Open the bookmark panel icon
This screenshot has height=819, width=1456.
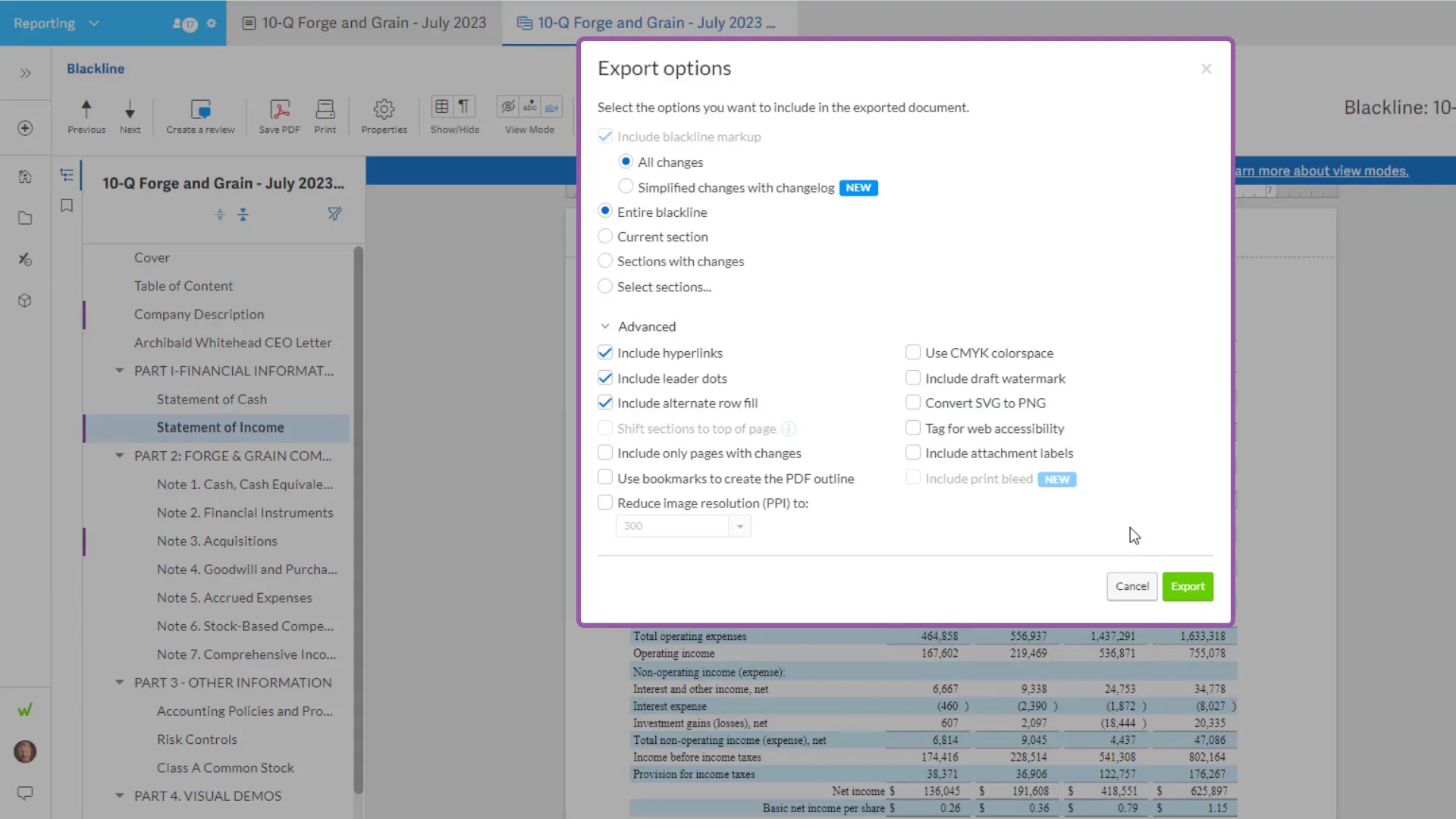click(x=67, y=206)
